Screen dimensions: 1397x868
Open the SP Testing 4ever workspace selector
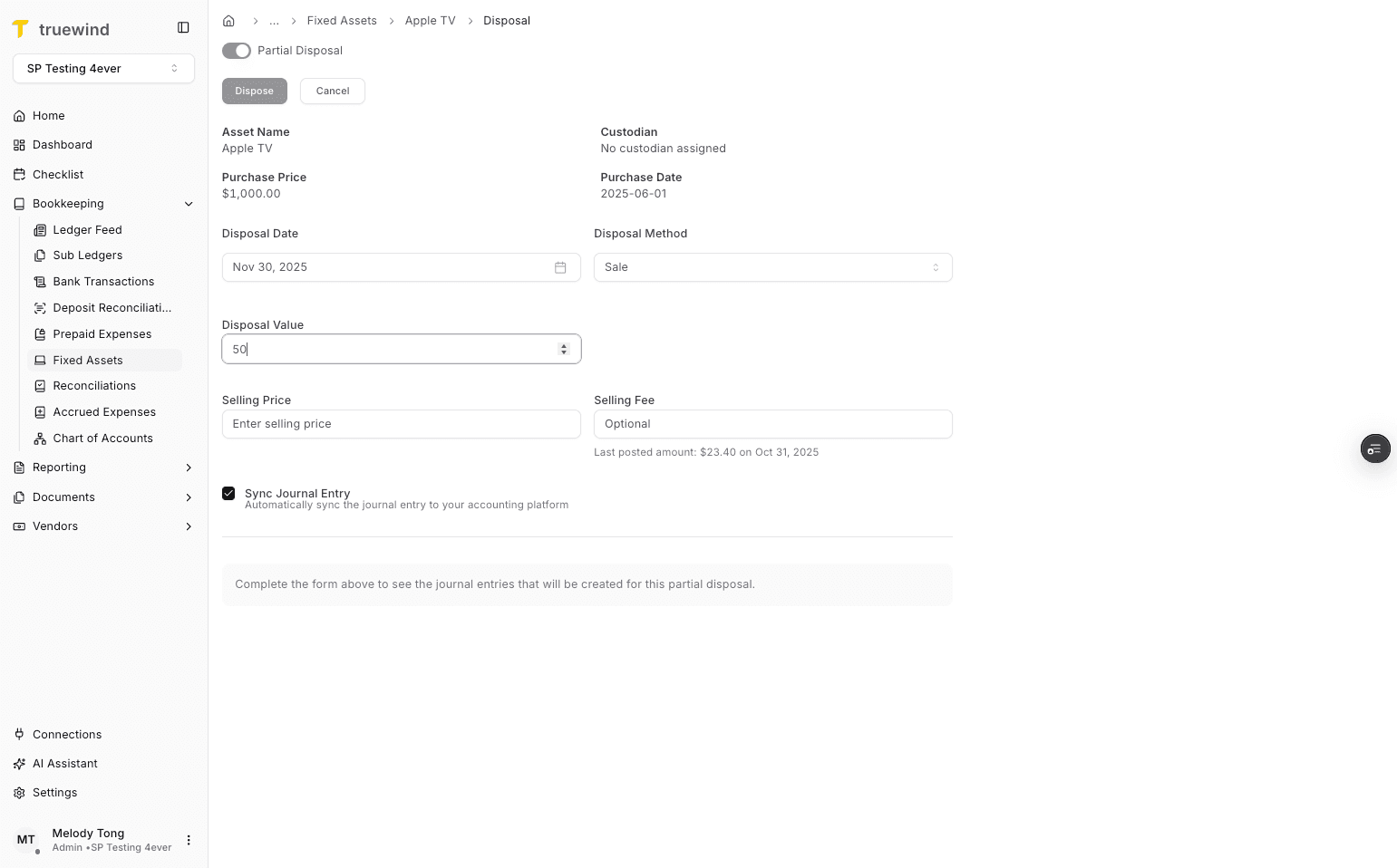tap(103, 68)
